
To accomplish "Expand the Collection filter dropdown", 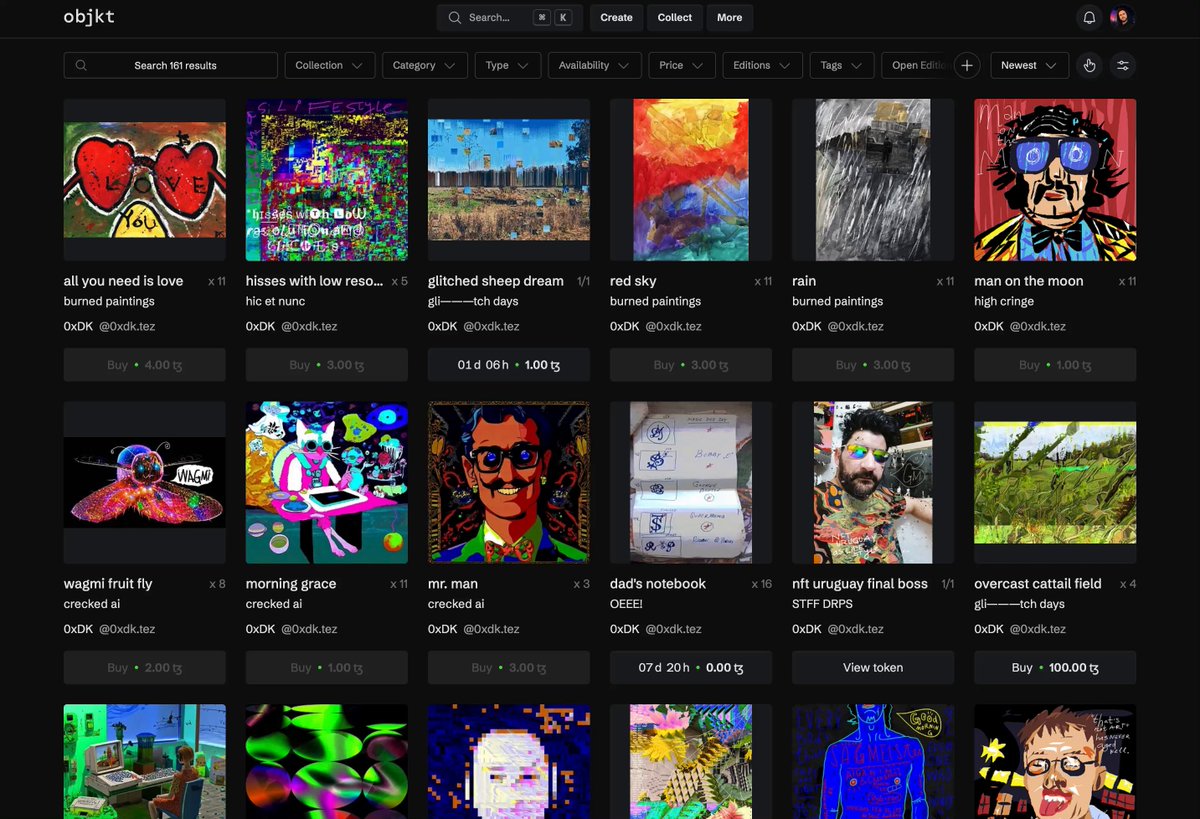I will (x=330, y=65).
